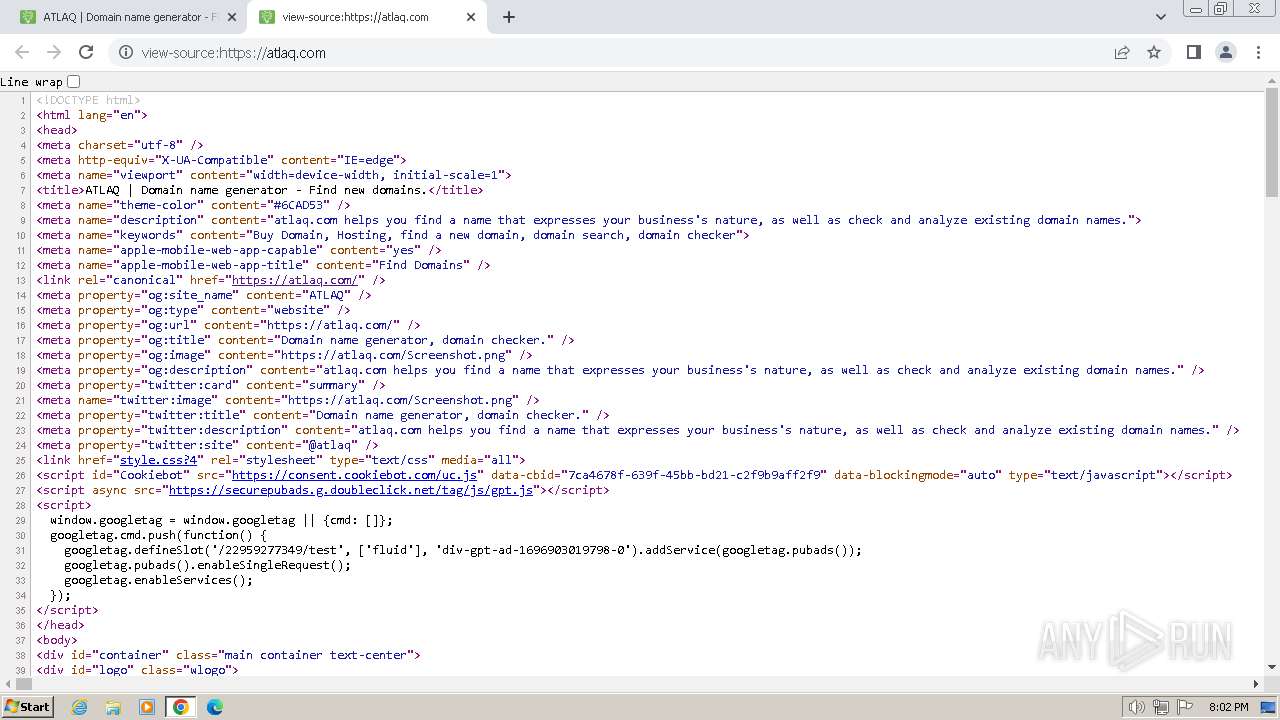Click line number 26

pos(22,475)
